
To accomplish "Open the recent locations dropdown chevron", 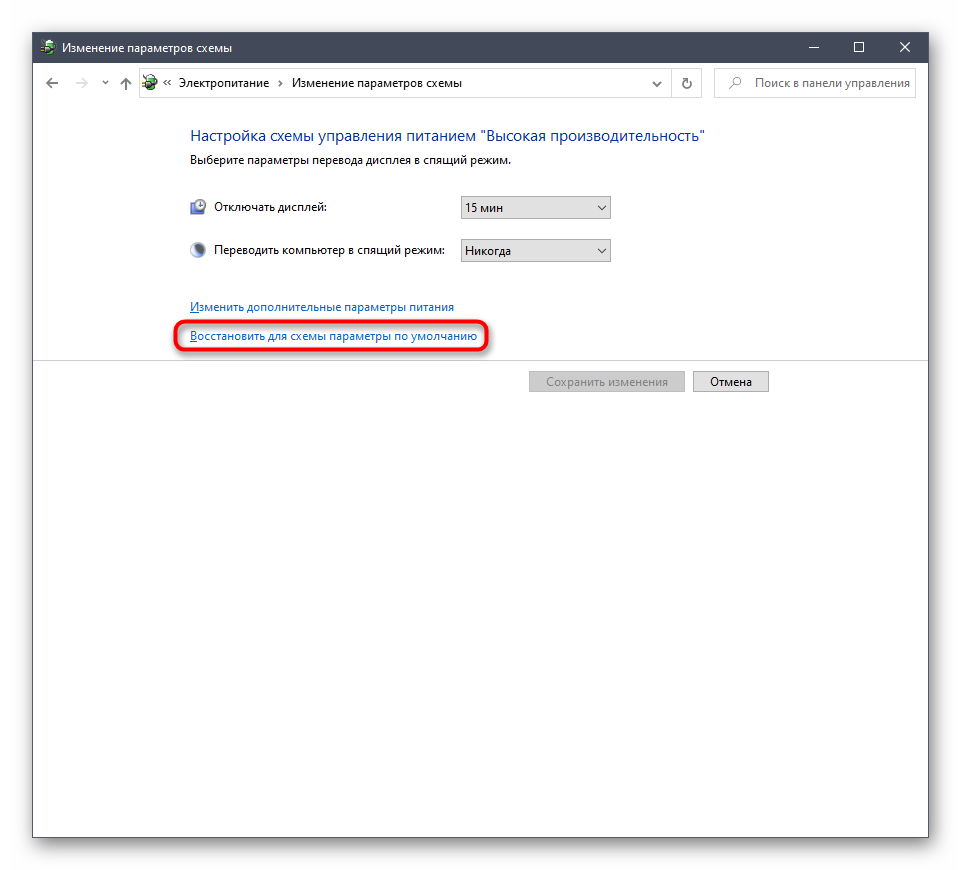I will [105, 84].
